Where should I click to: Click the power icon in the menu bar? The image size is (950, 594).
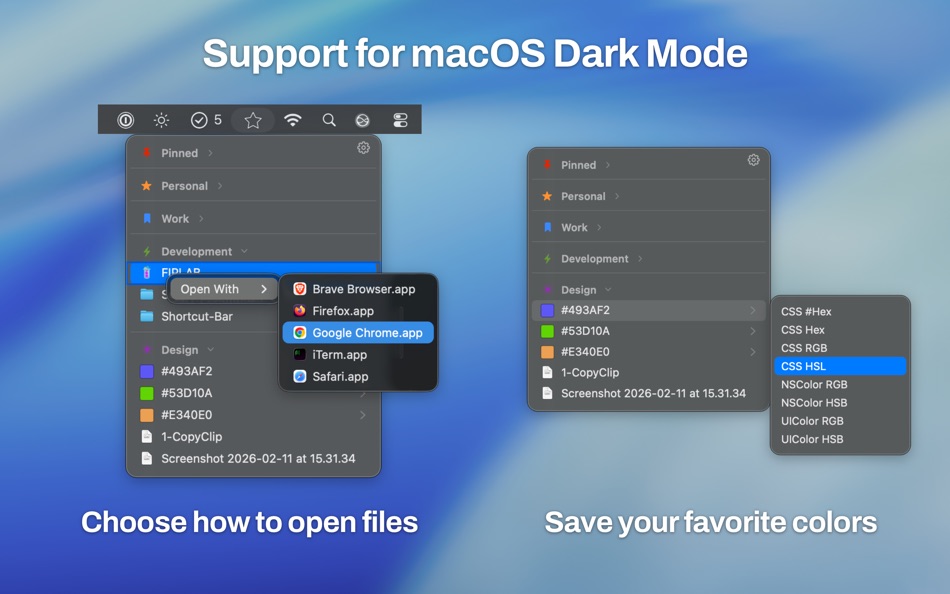tap(124, 119)
